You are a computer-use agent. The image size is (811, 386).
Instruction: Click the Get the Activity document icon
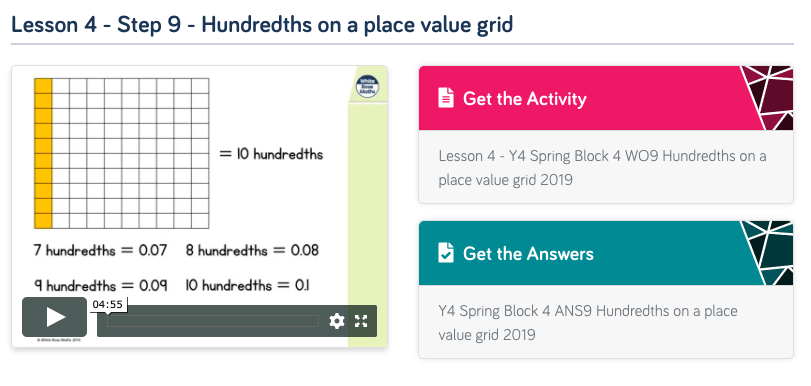coord(446,98)
